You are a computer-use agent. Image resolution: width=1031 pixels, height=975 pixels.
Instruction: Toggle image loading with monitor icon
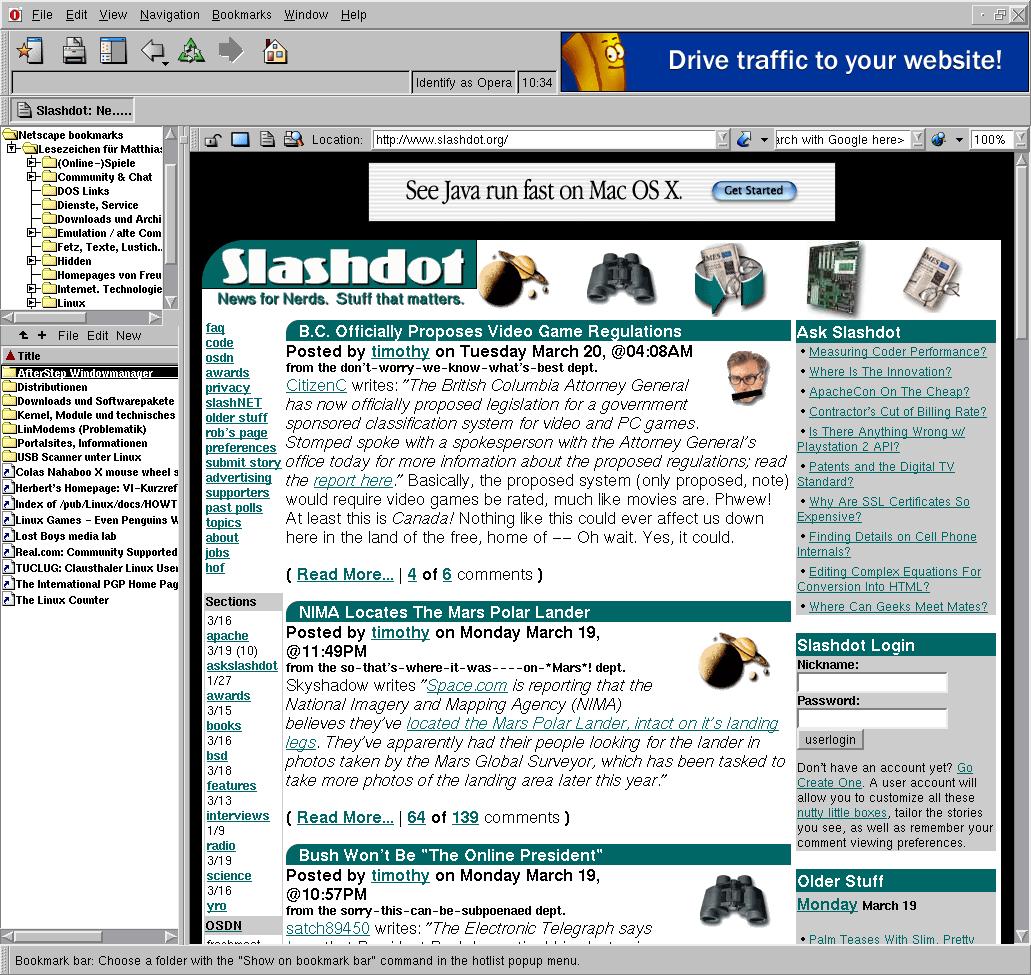point(240,140)
